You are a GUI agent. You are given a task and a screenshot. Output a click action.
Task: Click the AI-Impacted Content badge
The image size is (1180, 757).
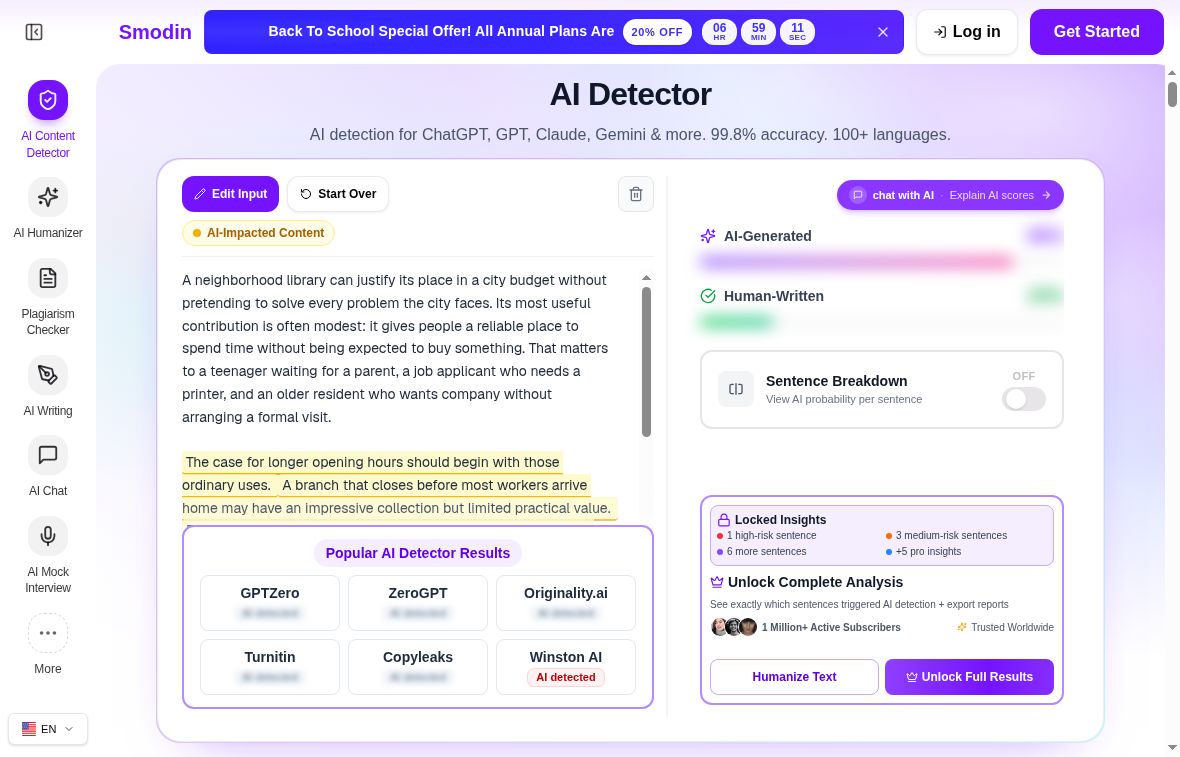coord(258,233)
